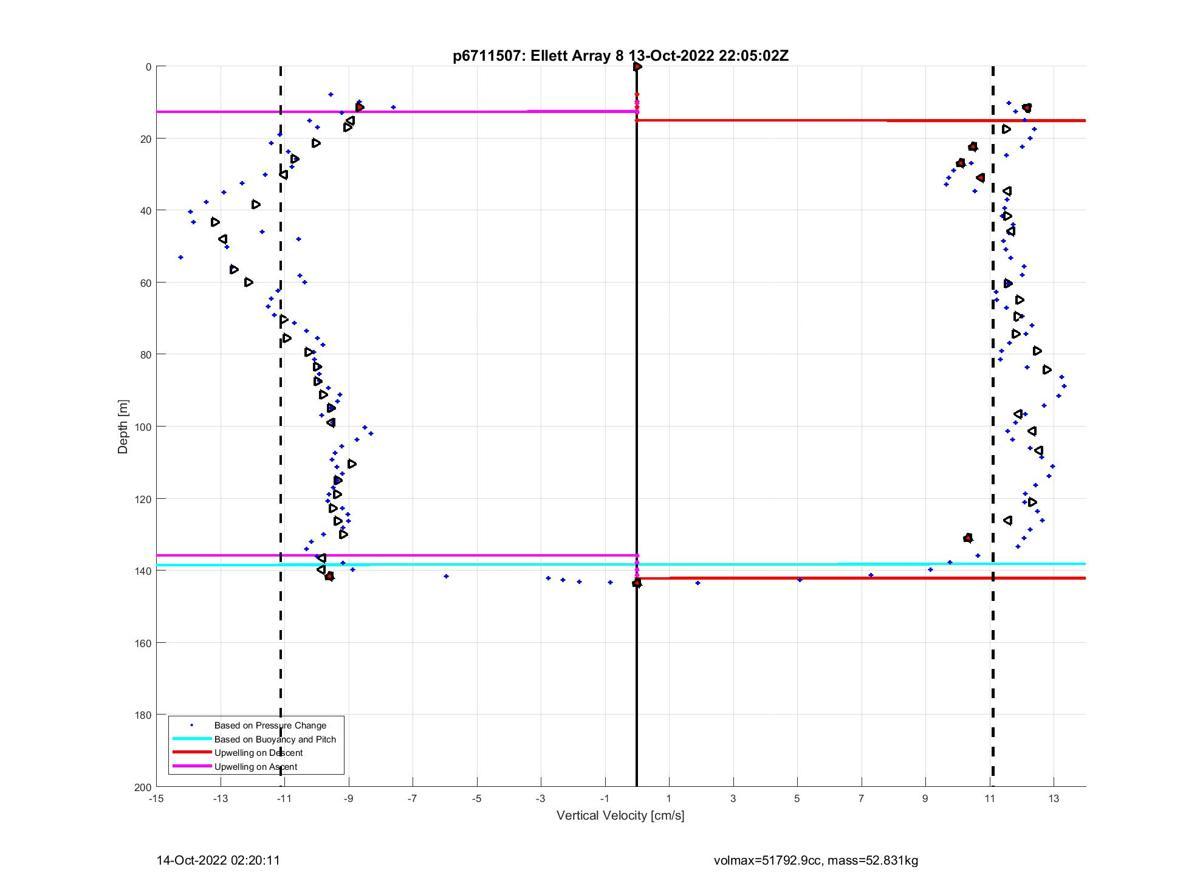Click the positive '9' x-axis tick label
Screen dimensions: 1200x885
click(925, 798)
